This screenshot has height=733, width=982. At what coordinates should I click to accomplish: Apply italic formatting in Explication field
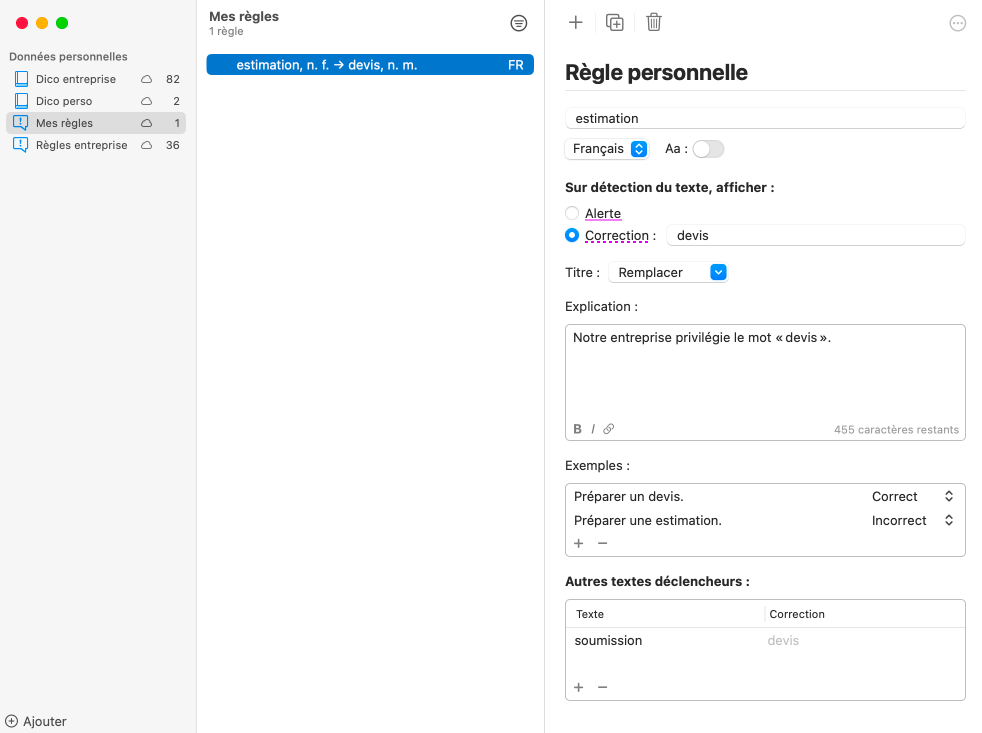pyautogui.click(x=593, y=429)
